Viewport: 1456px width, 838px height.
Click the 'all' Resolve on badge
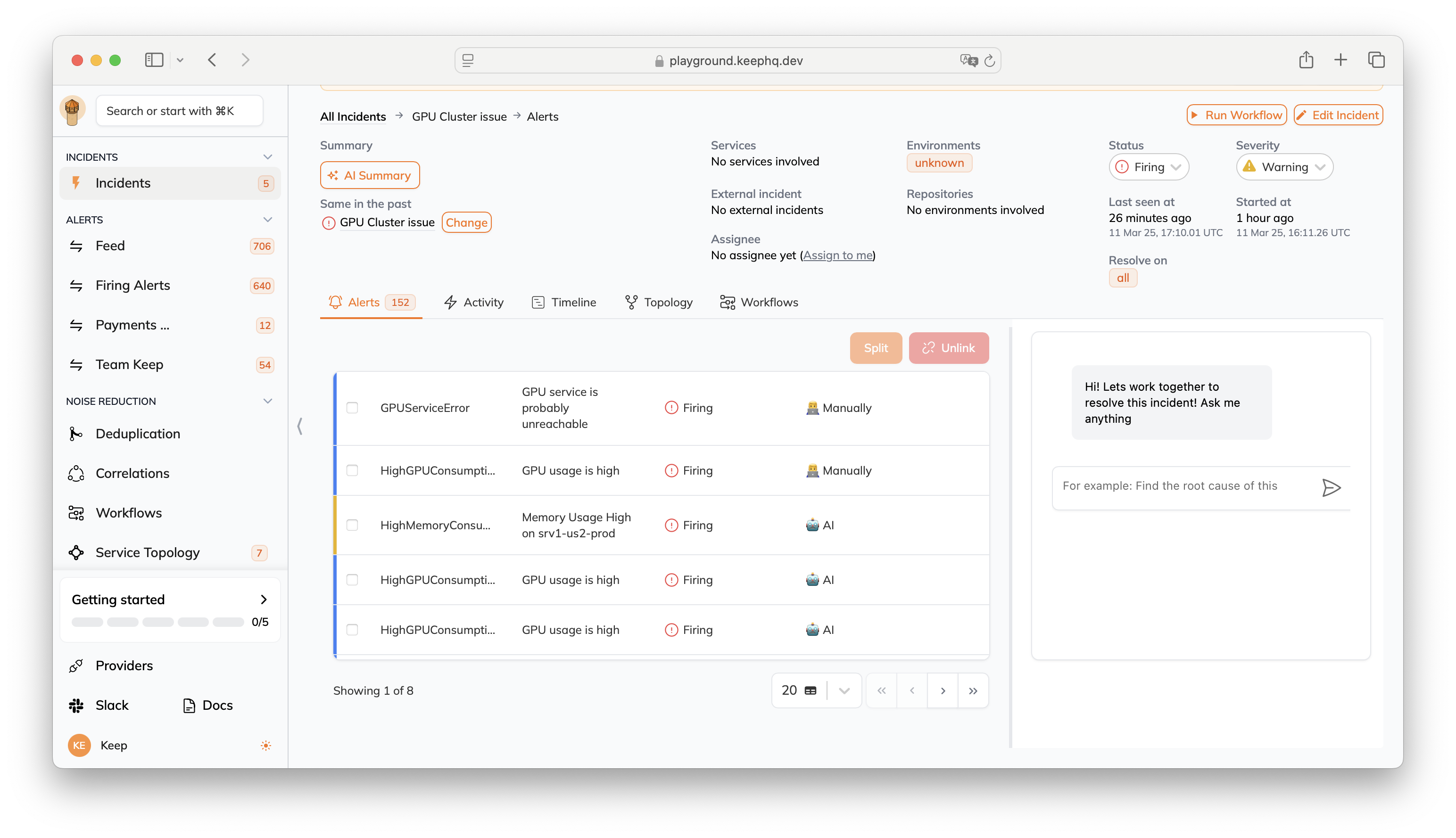click(x=1123, y=279)
